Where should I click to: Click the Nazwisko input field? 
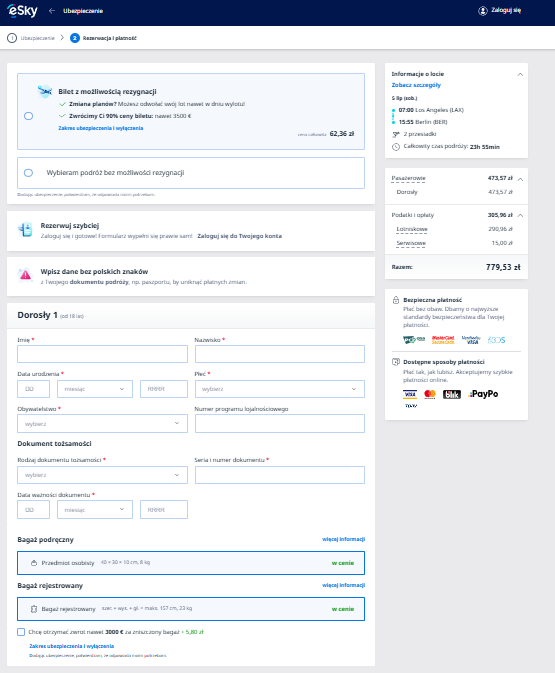[280, 354]
